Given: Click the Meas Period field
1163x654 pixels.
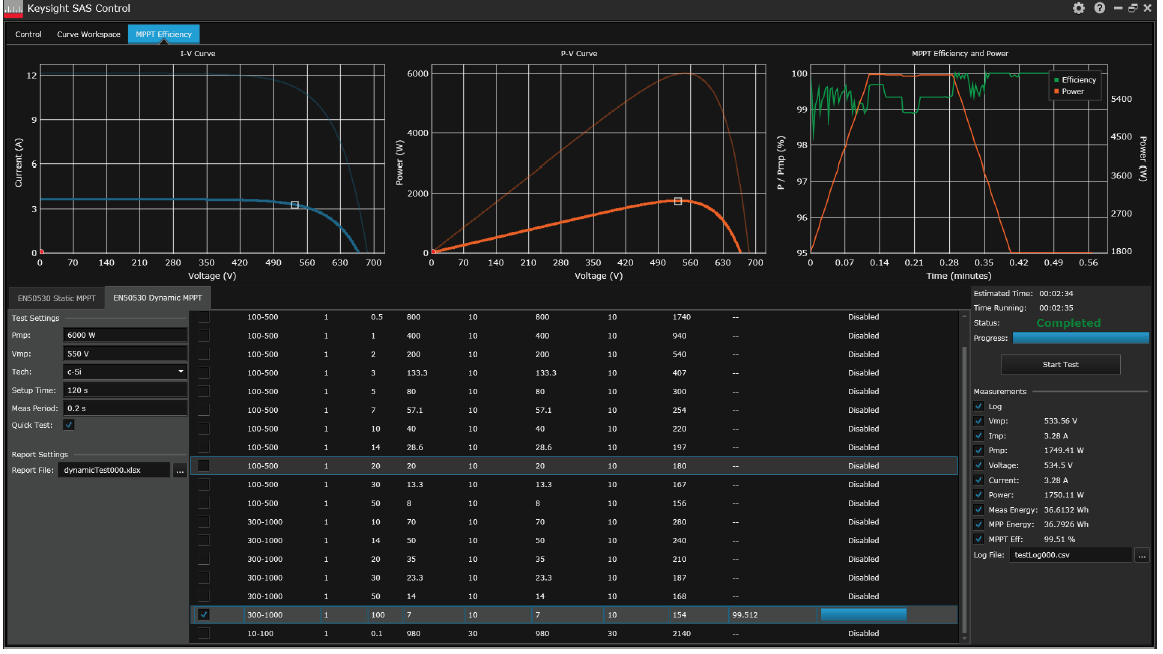Looking at the screenshot, I should [125, 409].
